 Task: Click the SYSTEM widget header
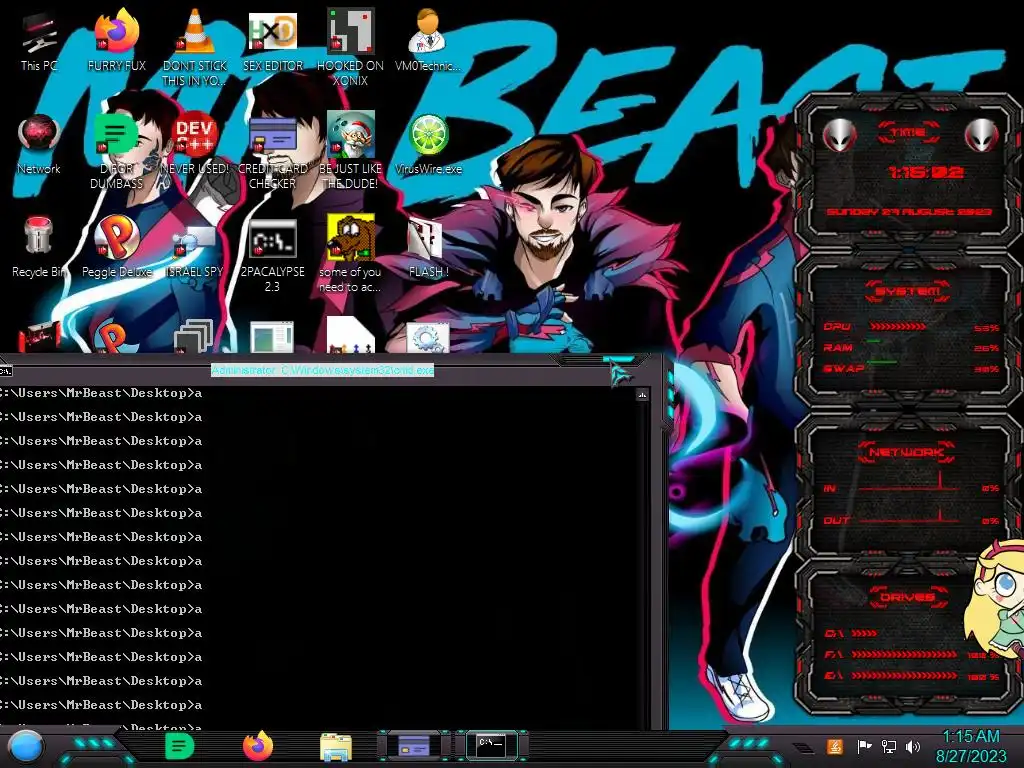coord(908,291)
